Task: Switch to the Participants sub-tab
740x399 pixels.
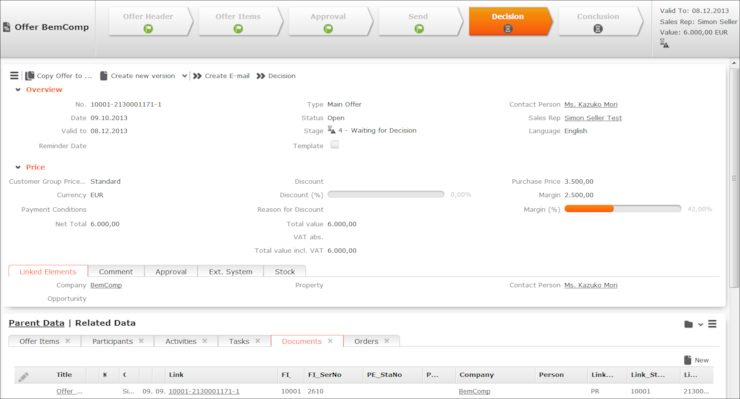Action: coord(112,341)
